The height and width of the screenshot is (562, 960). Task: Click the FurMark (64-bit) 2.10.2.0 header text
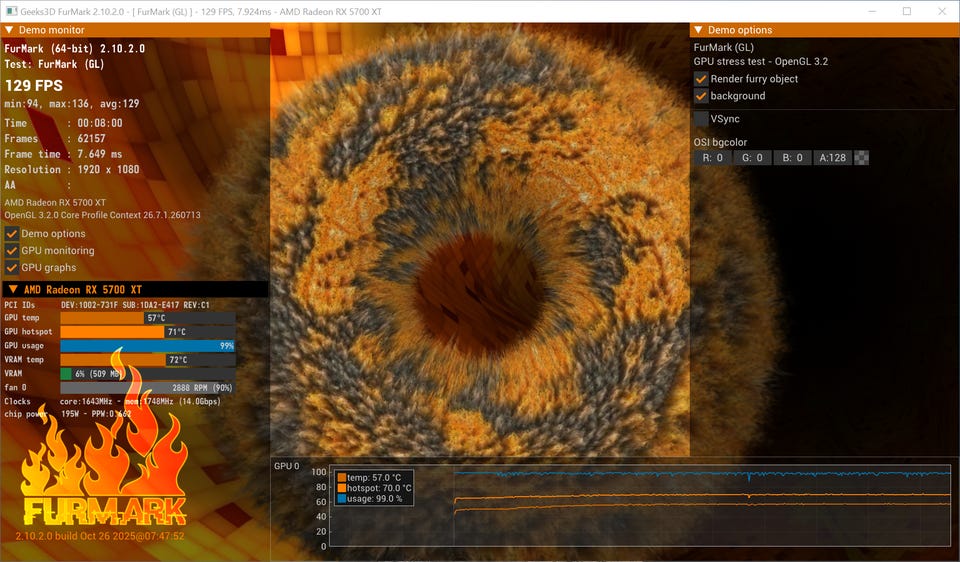tap(75, 49)
